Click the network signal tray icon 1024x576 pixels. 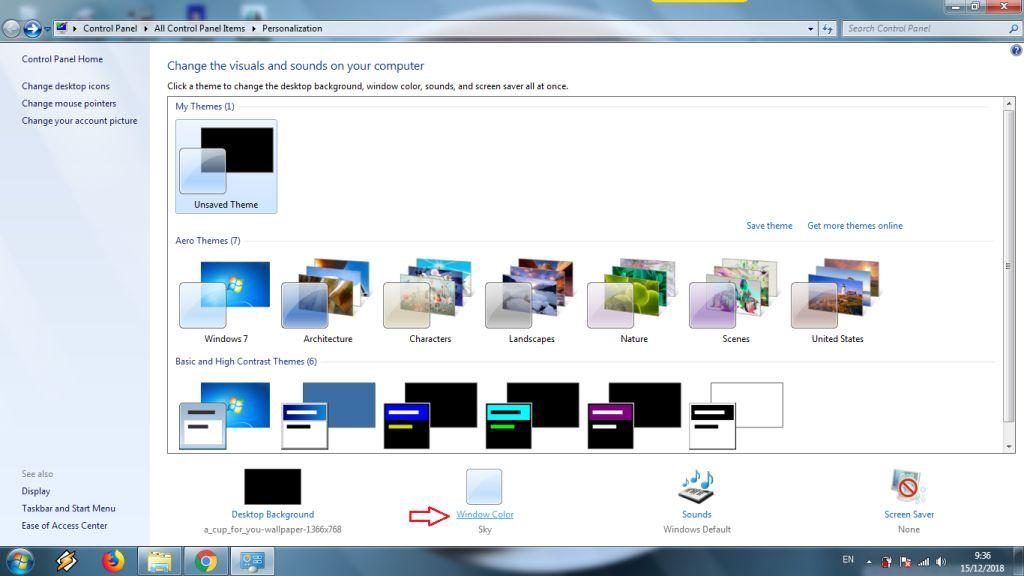pyautogui.click(x=923, y=562)
